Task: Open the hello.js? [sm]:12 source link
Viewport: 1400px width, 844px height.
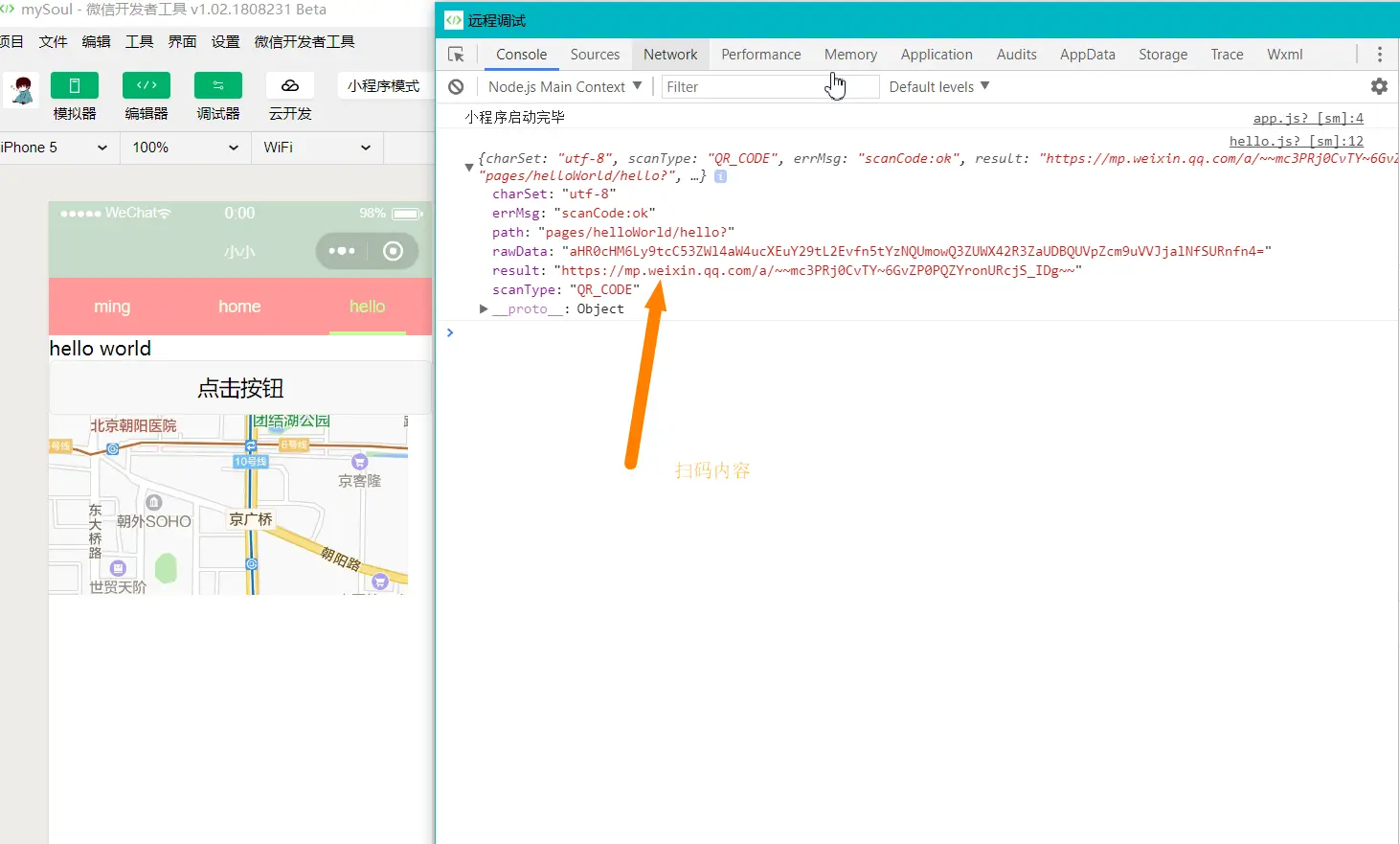Action: (1297, 141)
